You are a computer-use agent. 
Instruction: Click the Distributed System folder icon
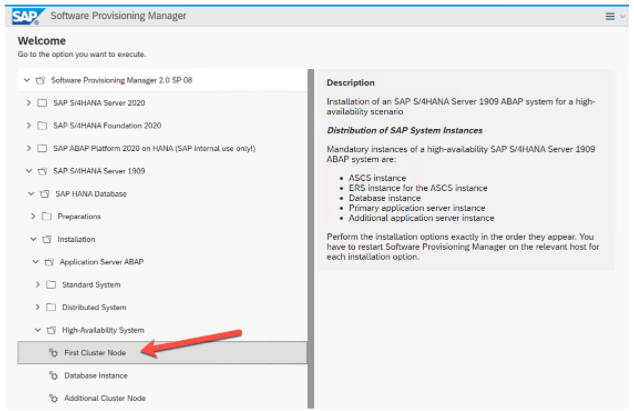click(x=52, y=307)
